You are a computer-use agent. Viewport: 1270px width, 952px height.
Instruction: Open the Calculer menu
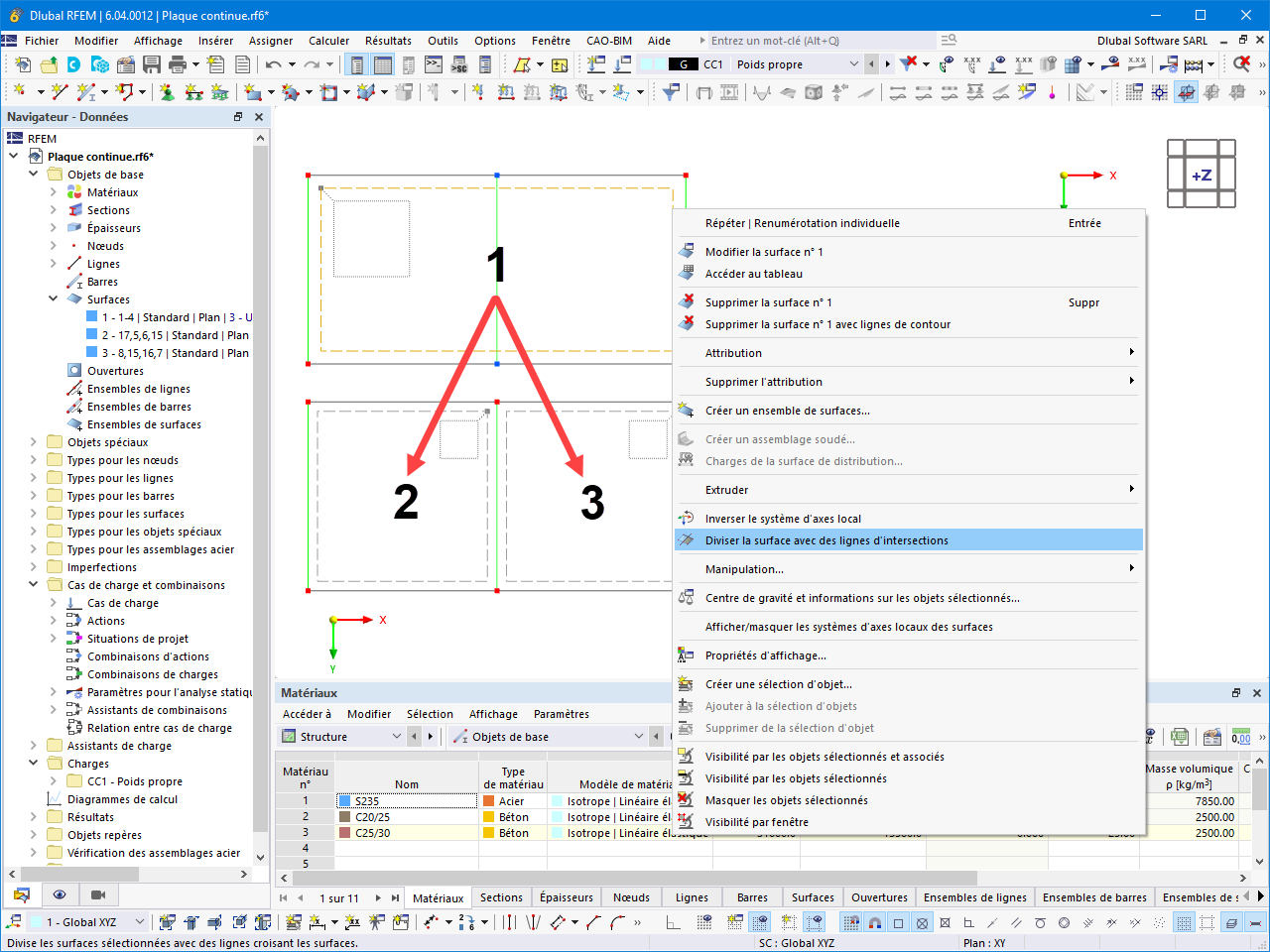coord(328,41)
